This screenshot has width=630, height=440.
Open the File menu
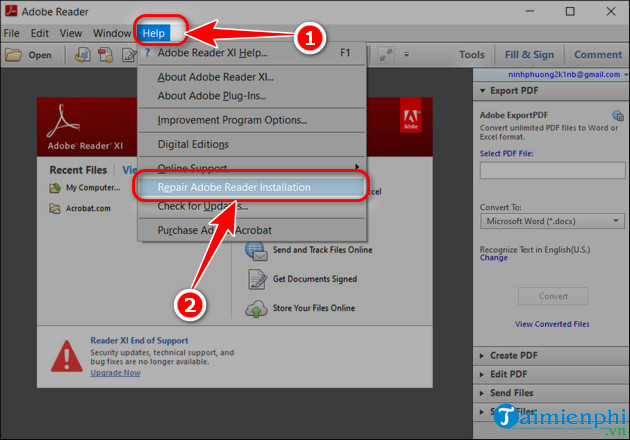[x=11, y=33]
